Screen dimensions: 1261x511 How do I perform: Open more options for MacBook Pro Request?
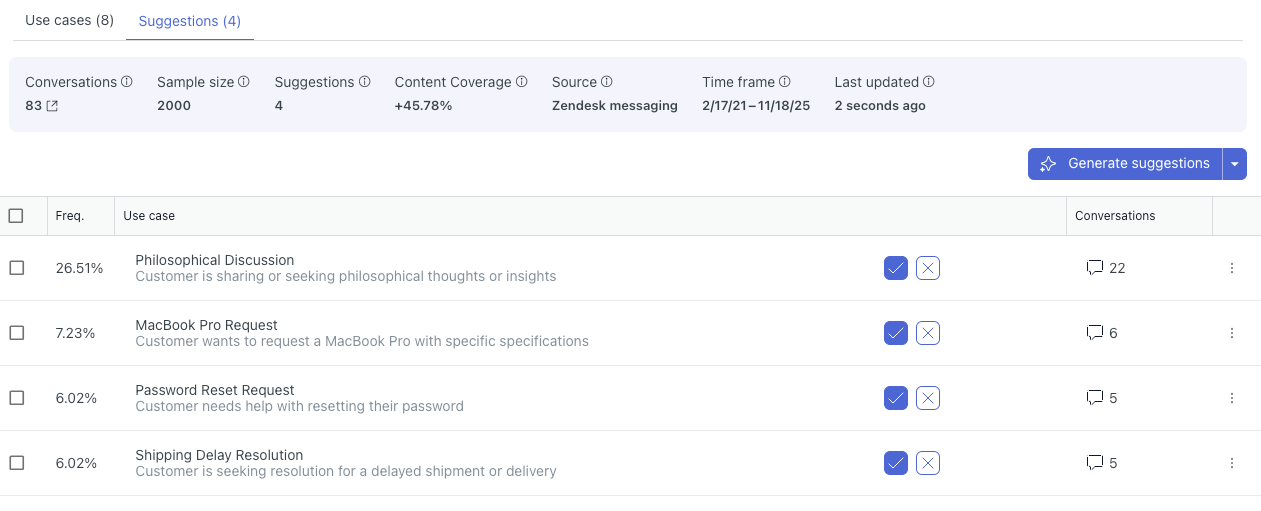pyautogui.click(x=1232, y=333)
